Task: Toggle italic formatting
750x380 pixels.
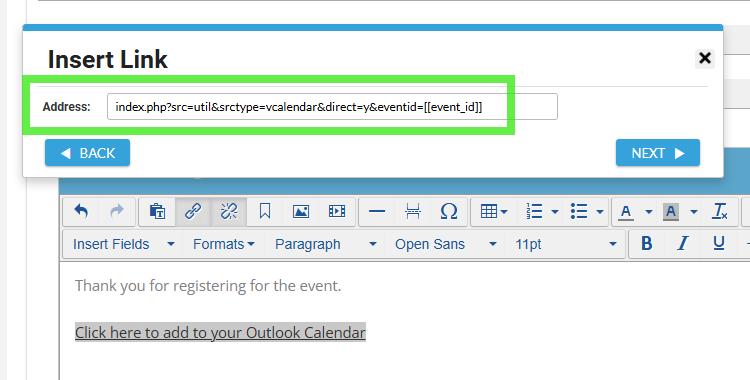Action: pyautogui.click(x=683, y=244)
